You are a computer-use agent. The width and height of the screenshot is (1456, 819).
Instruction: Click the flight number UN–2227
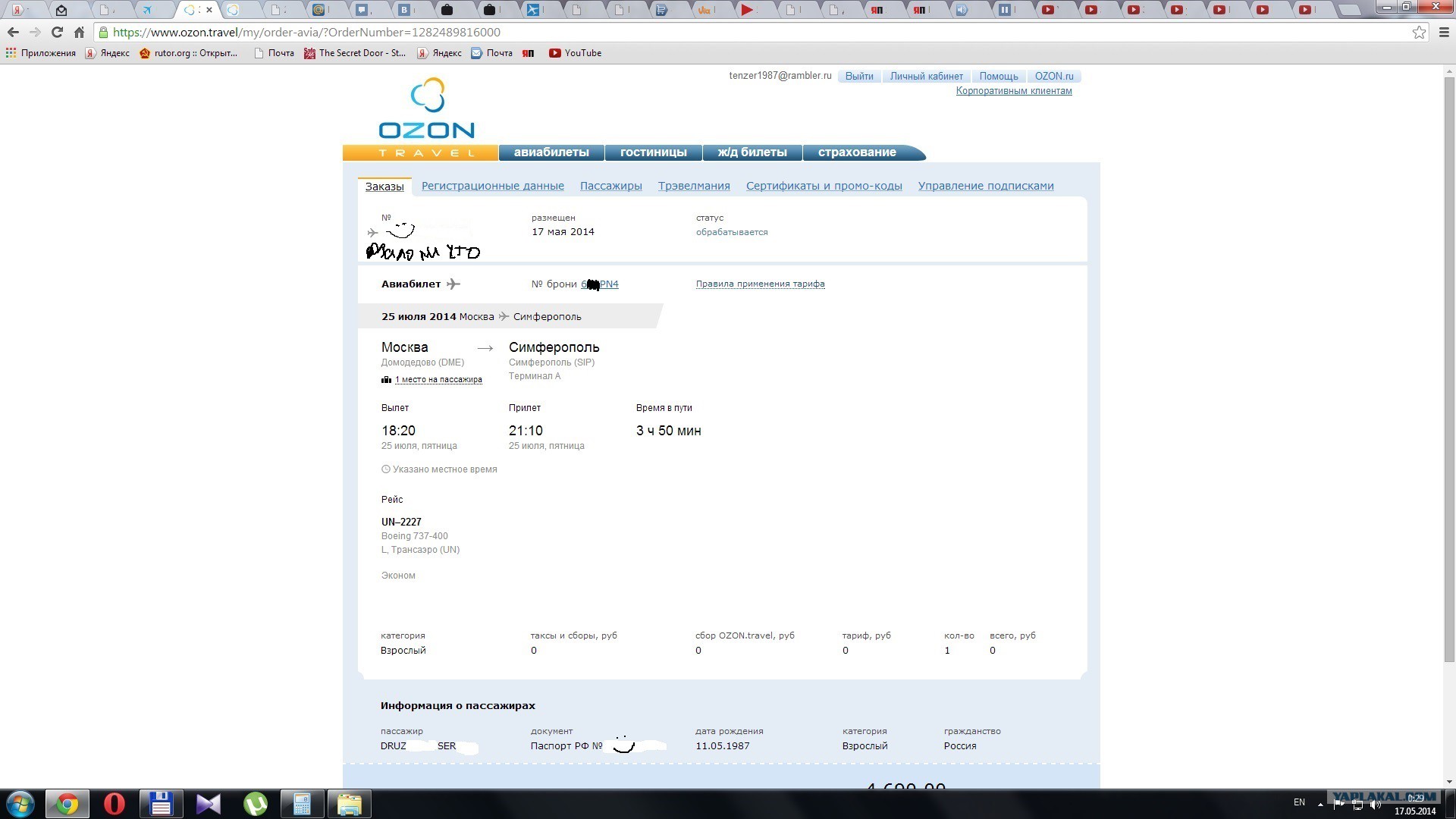[401, 522]
